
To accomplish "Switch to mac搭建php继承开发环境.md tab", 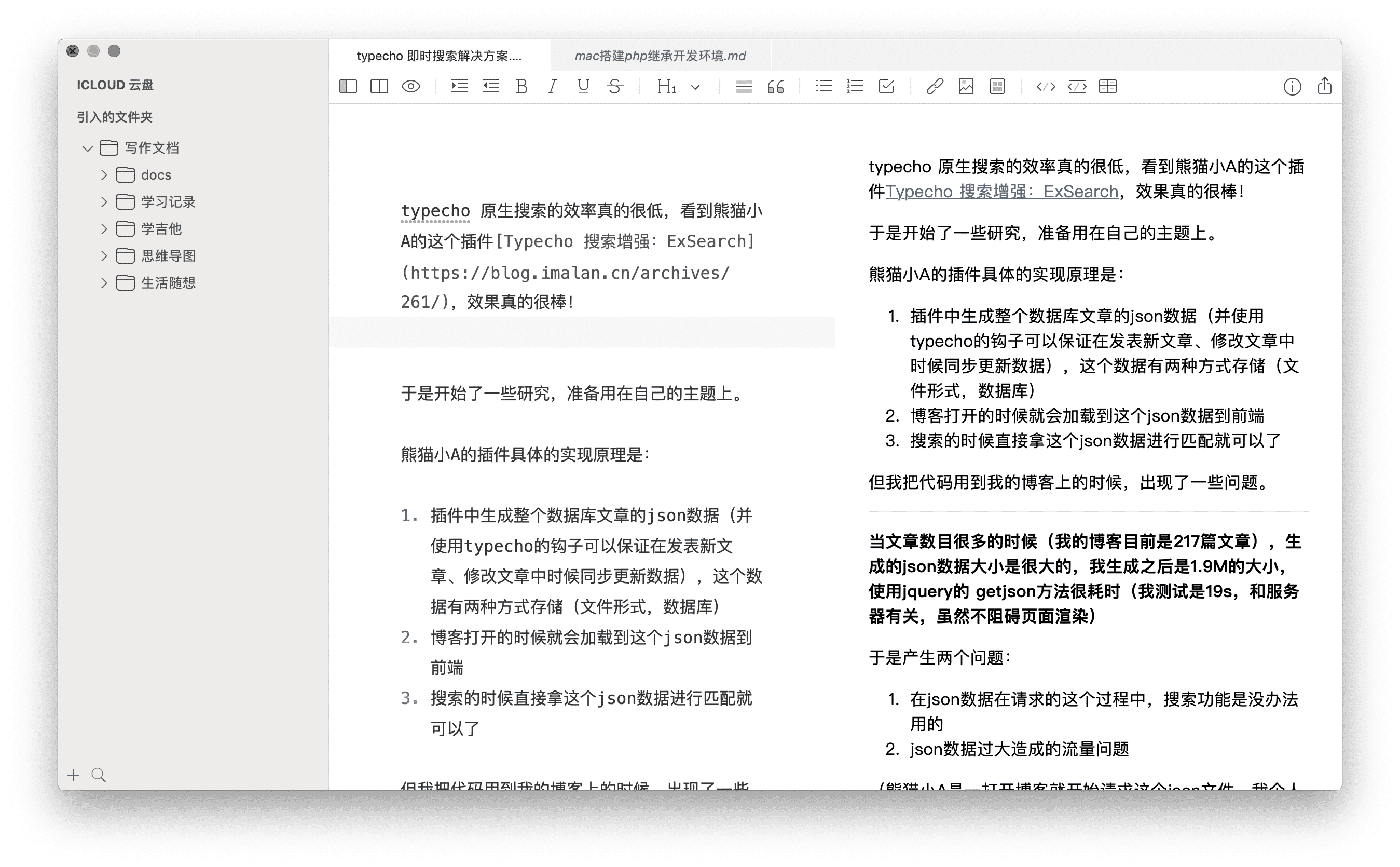I will (x=660, y=56).
